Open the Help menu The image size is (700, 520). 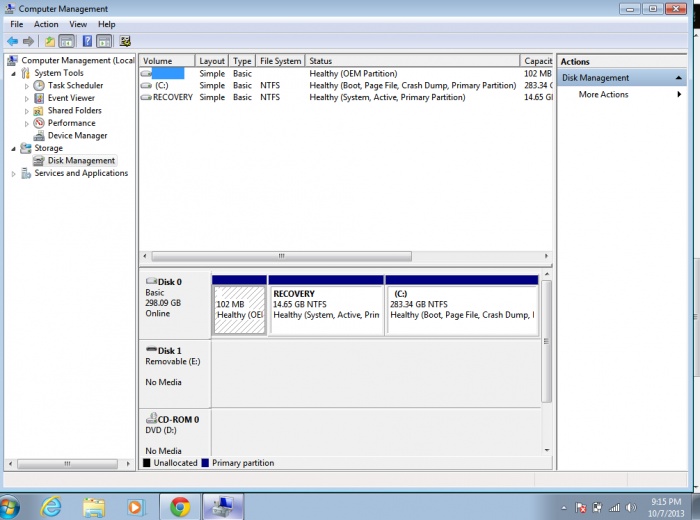[x=107, y=24]
